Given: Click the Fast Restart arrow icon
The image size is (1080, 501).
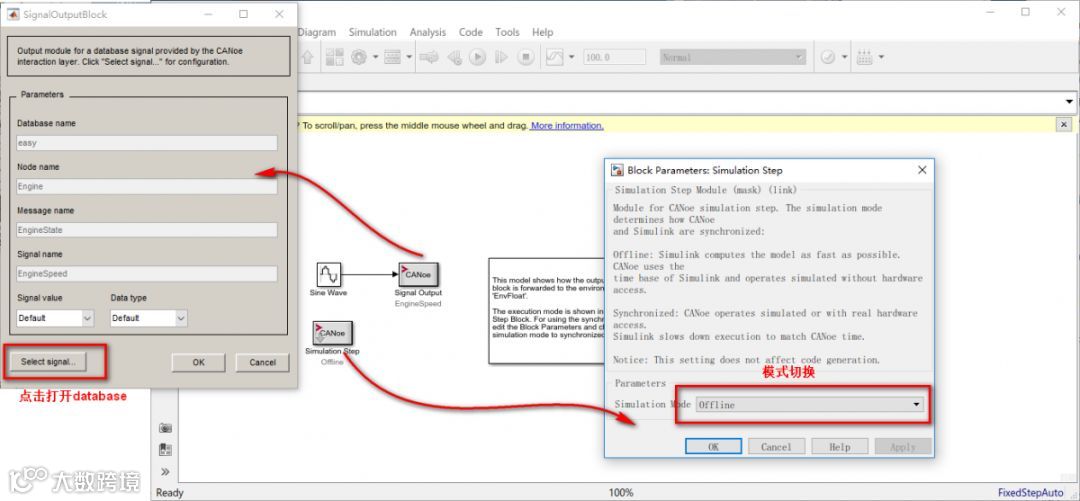Looking at the screenshot, I should point(429,58).
